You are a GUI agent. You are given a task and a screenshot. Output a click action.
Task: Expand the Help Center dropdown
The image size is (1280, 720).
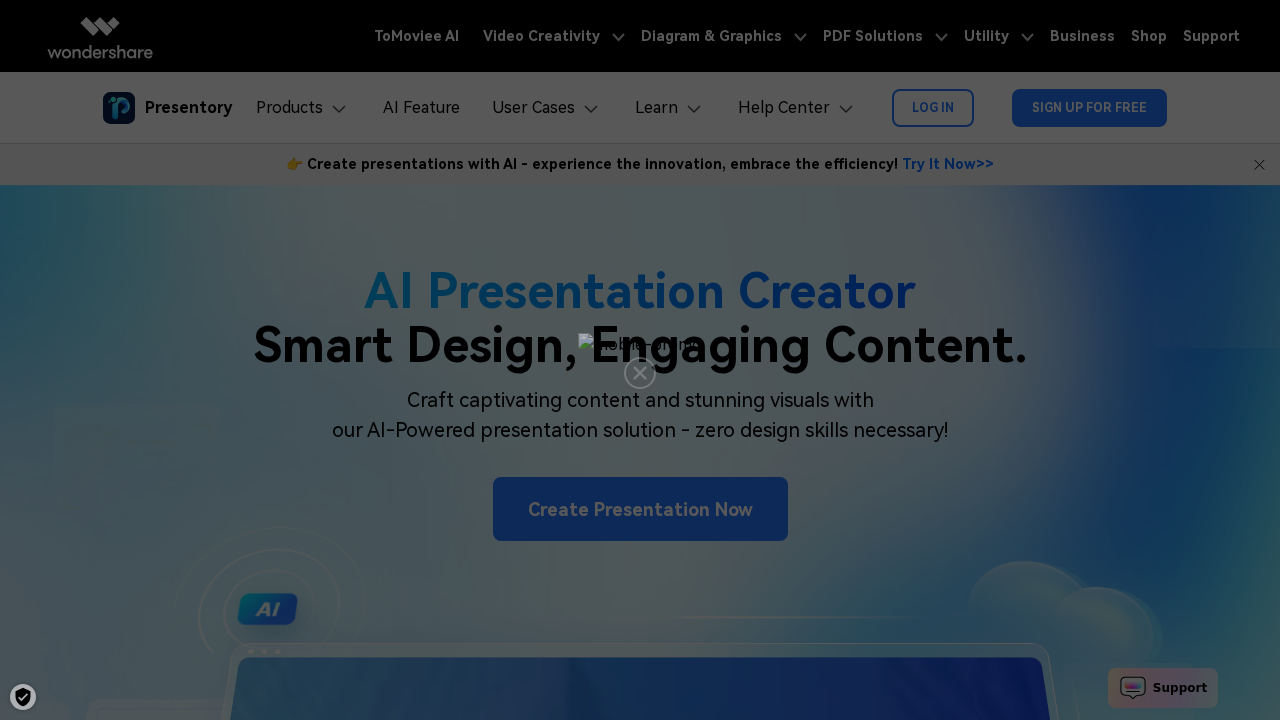795,107
